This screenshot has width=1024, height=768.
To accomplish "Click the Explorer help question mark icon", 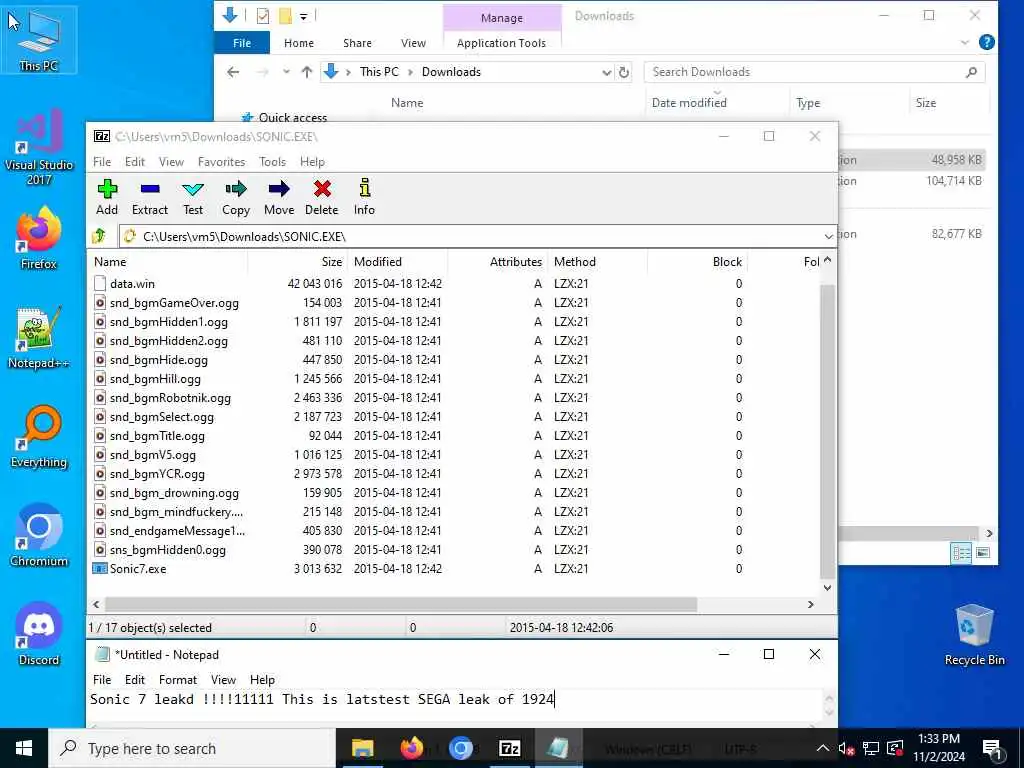I will pyautogui.click(x=987, y=42).
